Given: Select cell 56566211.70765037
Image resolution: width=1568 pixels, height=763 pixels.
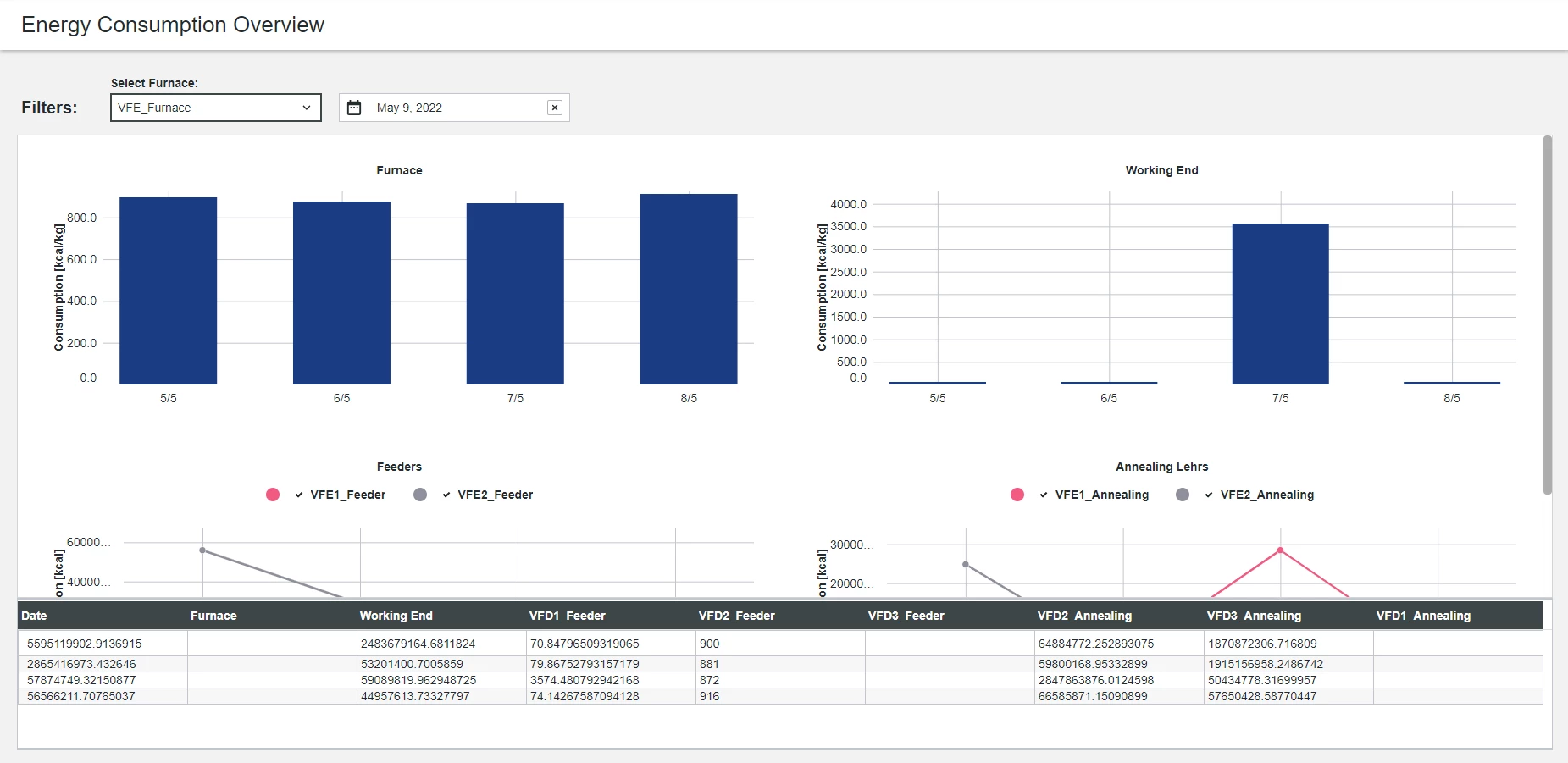Looking at the screenshot, I should coord(103,696).
